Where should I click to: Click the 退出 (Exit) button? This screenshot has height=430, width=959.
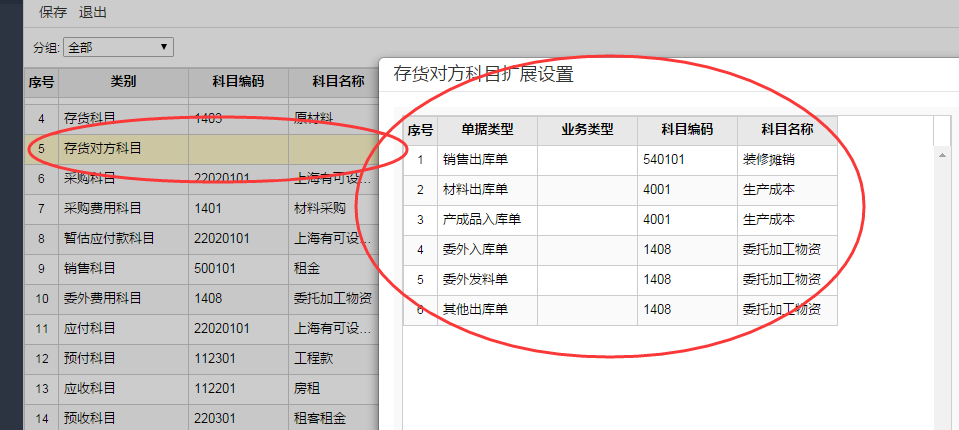click(93, 13)
